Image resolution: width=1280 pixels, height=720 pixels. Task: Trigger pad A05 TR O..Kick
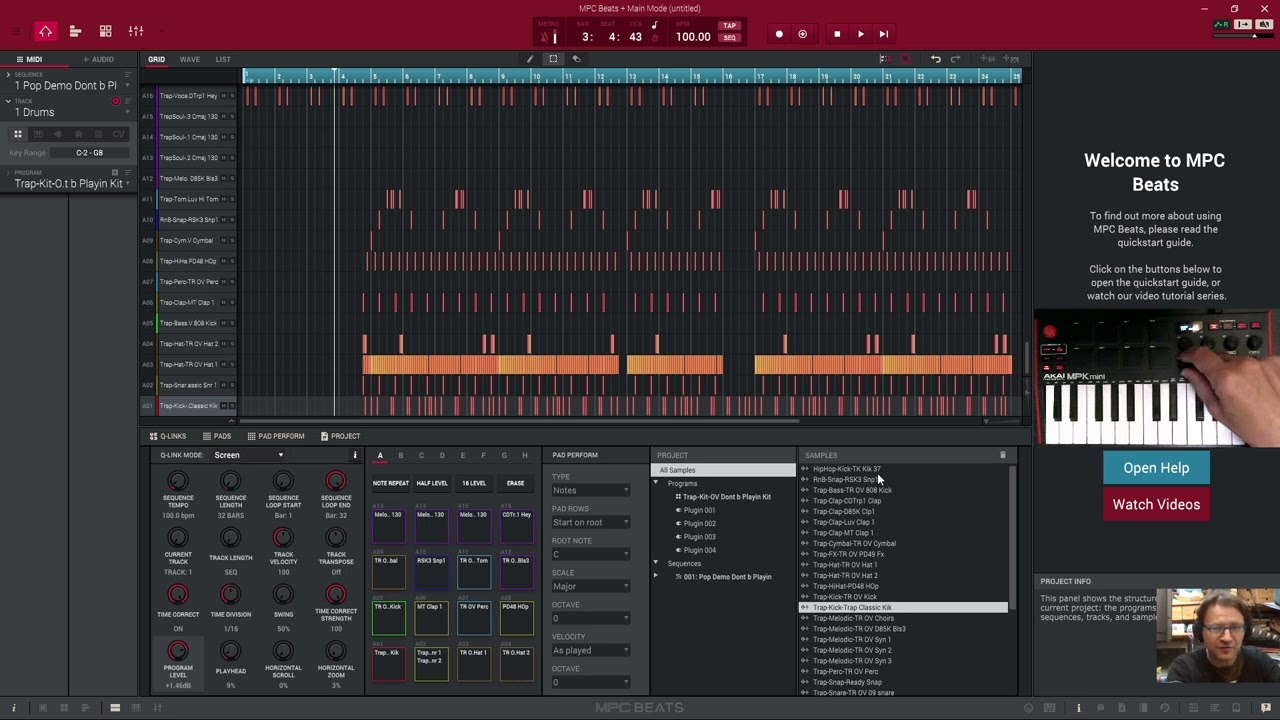pyautogui.click(x=389, y=617)
